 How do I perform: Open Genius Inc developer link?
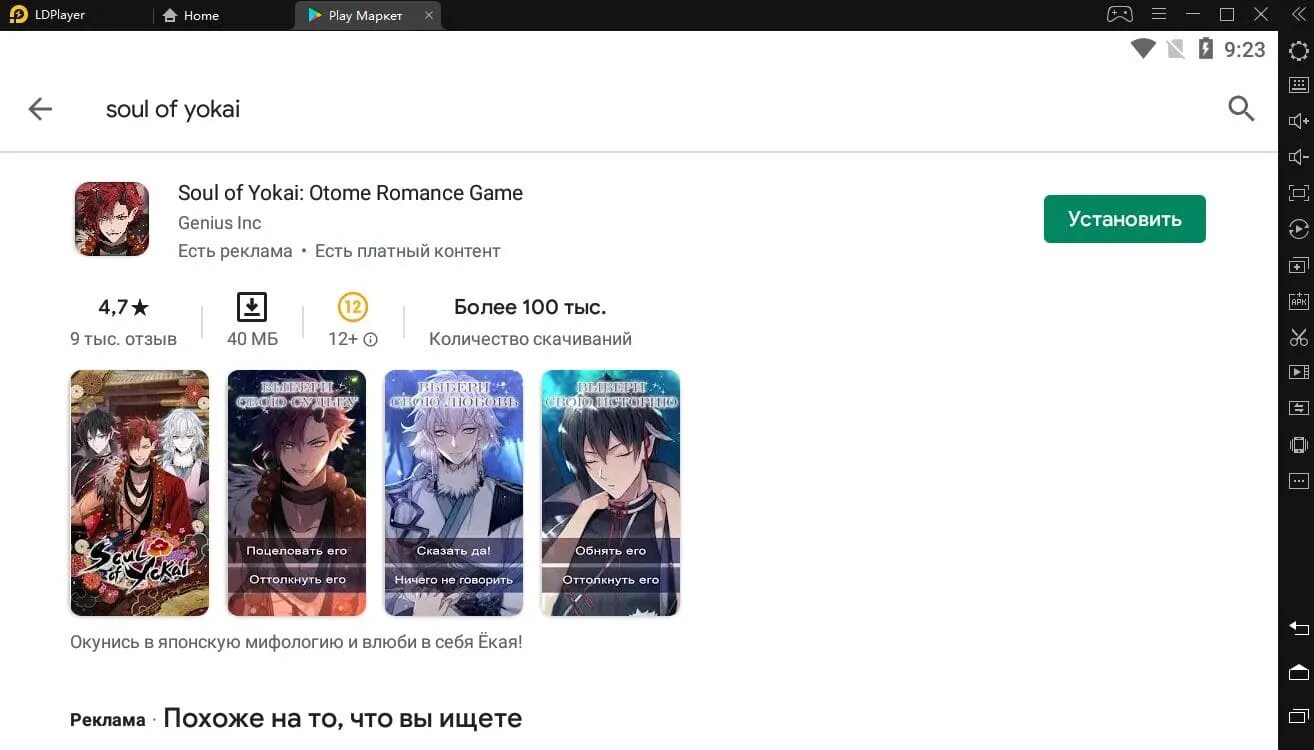coord(219,223)
